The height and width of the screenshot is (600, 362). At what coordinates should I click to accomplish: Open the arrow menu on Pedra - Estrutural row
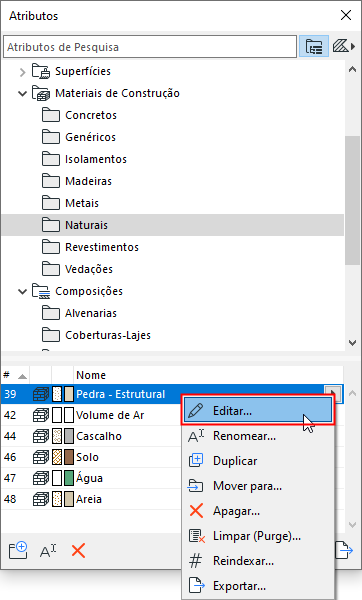(x=333, y=392)
